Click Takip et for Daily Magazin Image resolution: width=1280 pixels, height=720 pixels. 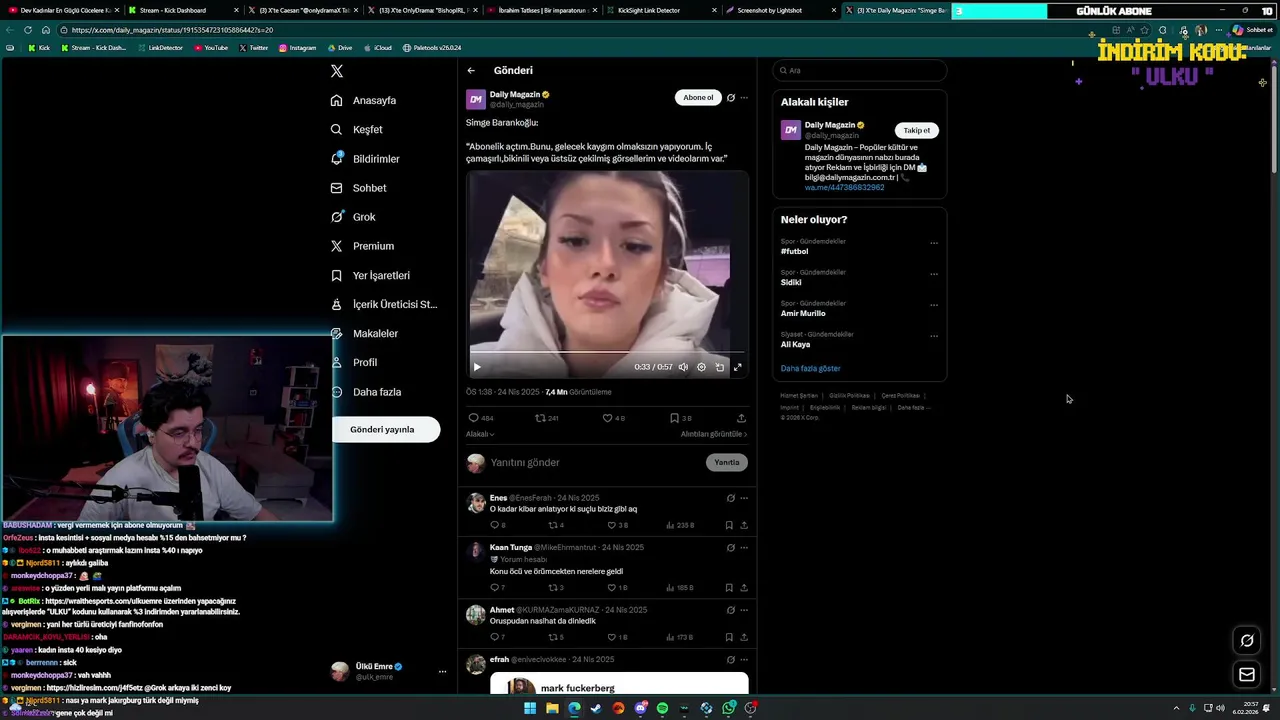[917, 130]
